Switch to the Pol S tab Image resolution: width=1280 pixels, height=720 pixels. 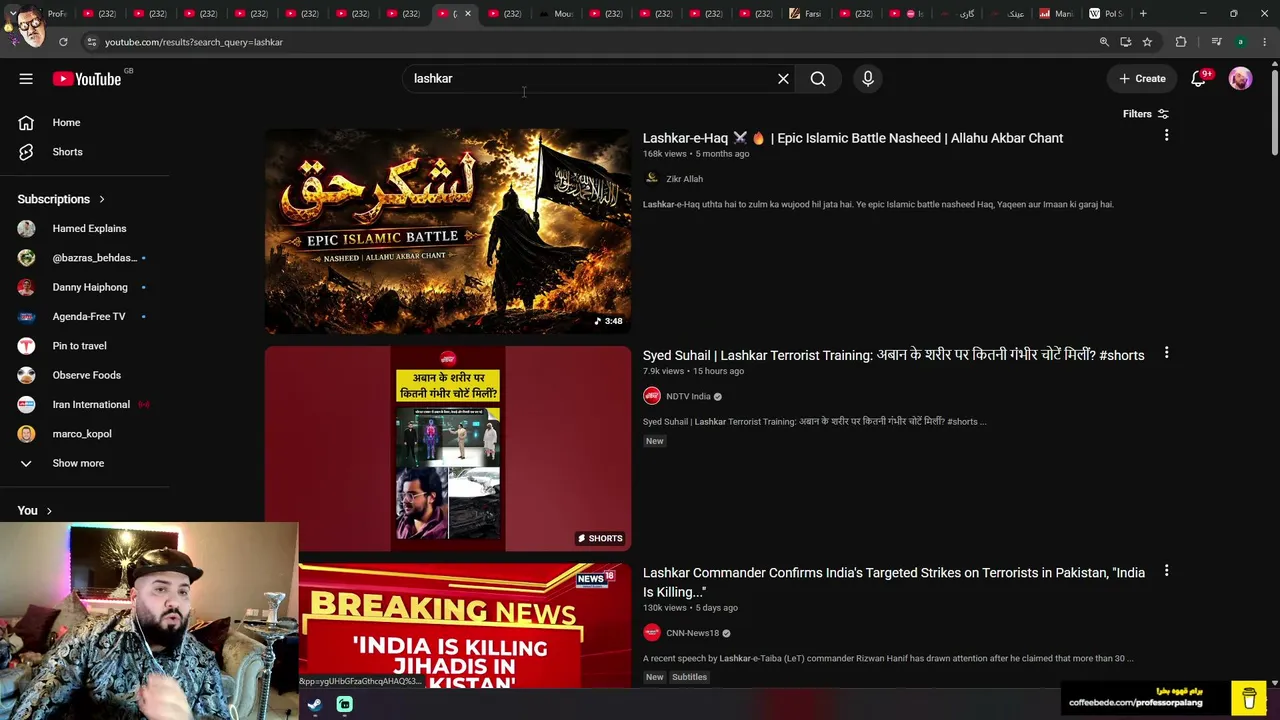pos(1107,14)
